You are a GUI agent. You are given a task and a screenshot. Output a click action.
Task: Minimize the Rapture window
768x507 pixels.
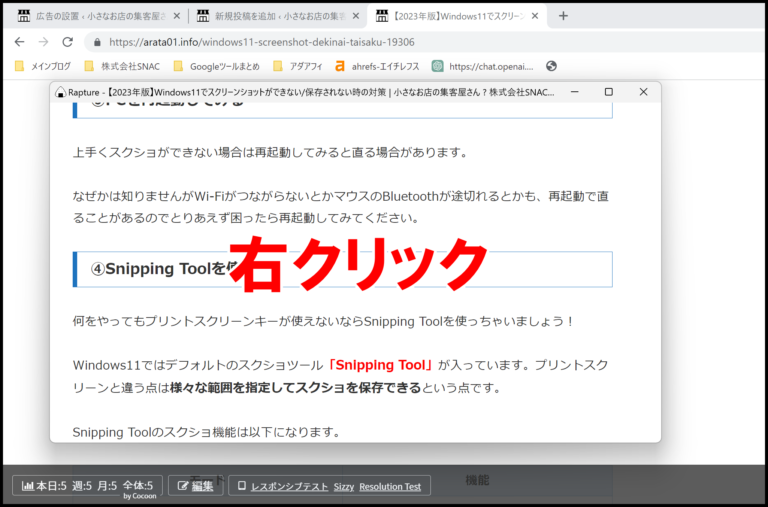point(575,92)
